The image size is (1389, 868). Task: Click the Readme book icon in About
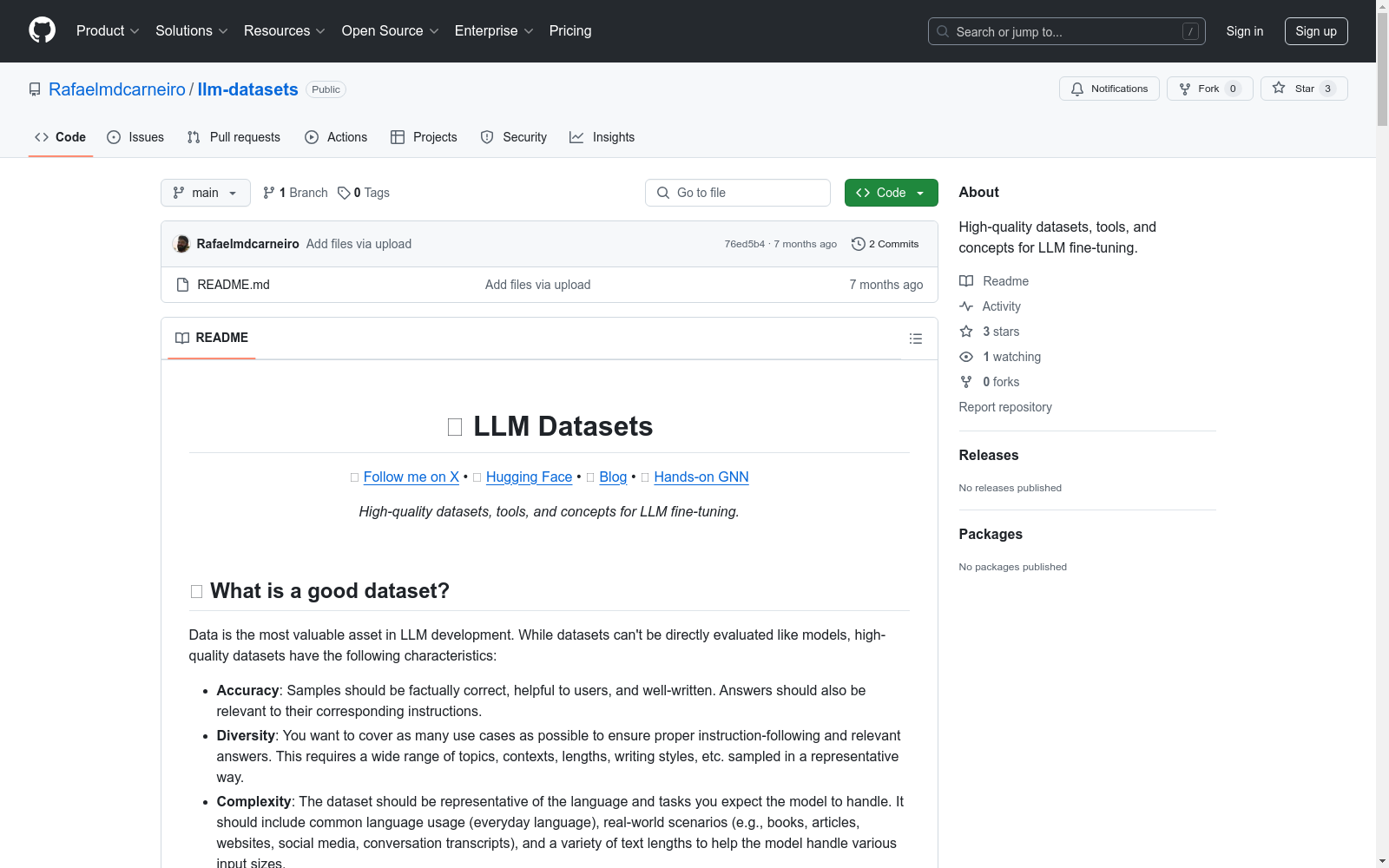pos(966,281)
